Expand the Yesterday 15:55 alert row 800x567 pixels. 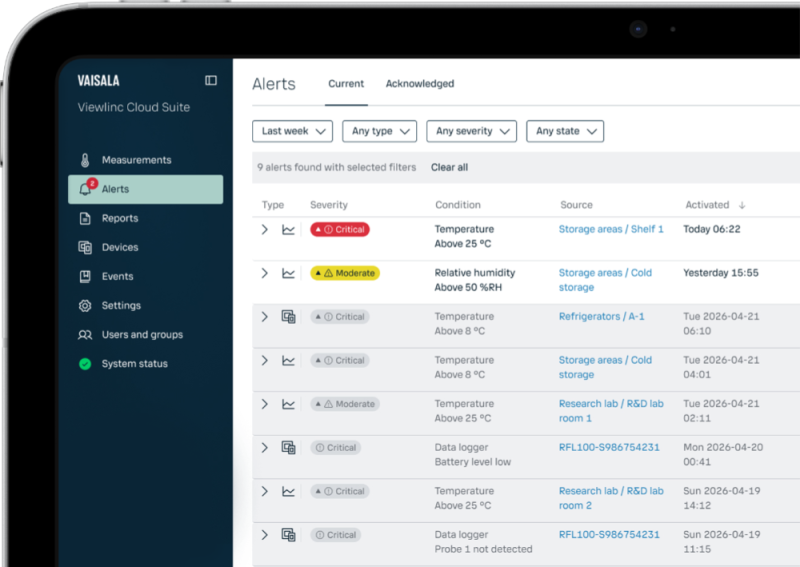(264, 273)
